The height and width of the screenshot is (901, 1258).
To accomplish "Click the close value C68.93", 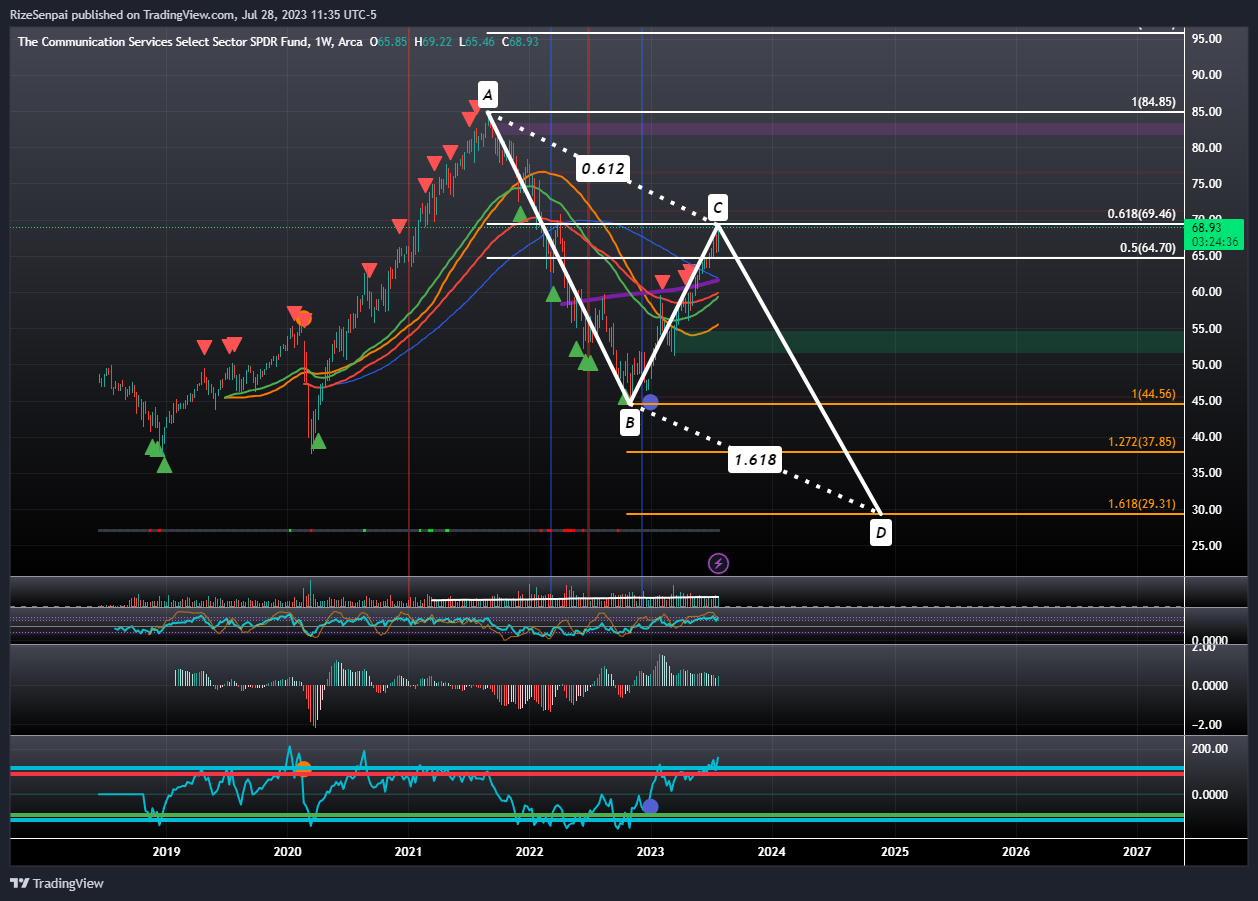I will 520,41.
